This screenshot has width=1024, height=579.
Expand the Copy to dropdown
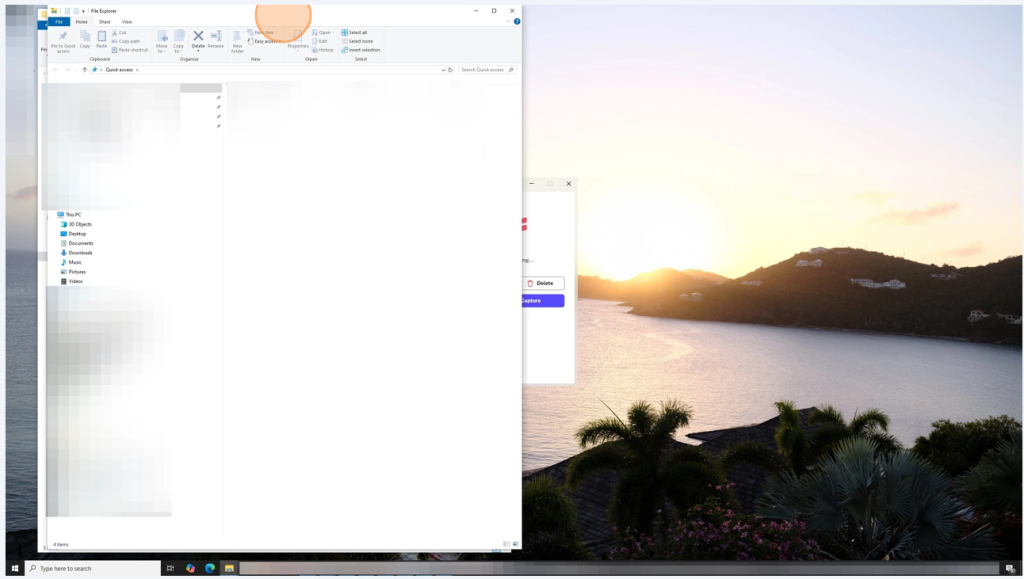pyautogui.click(x=179, y=40)
